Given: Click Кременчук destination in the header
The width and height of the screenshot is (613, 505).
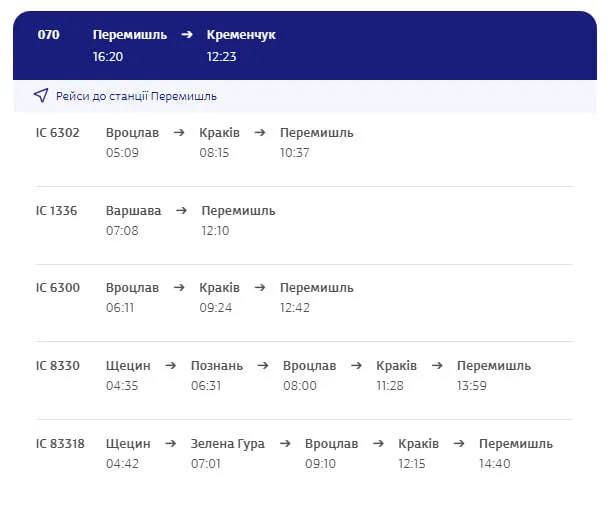Looking at the screenshot, I should point(241,35).
